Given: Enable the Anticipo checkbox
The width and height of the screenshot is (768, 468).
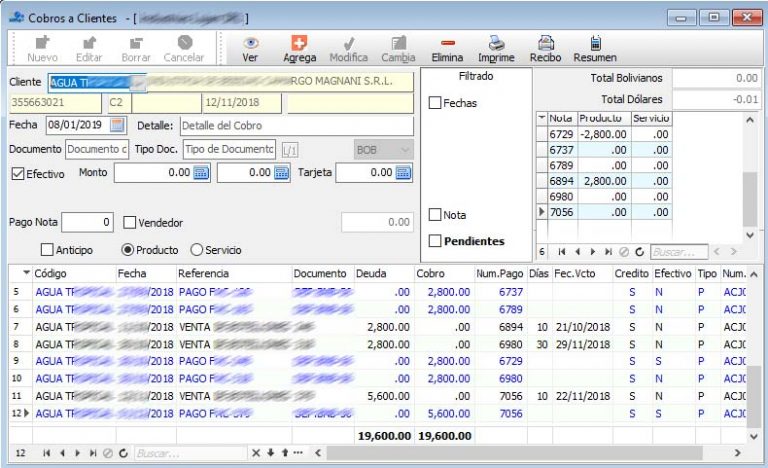Looking at the screenshot, I should point(47,249).
